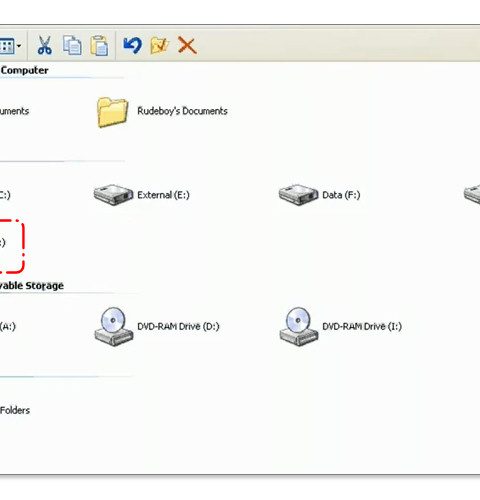Click the Copy toolbar icon
This screenshot has height=500, width=480.
(72, 45)
